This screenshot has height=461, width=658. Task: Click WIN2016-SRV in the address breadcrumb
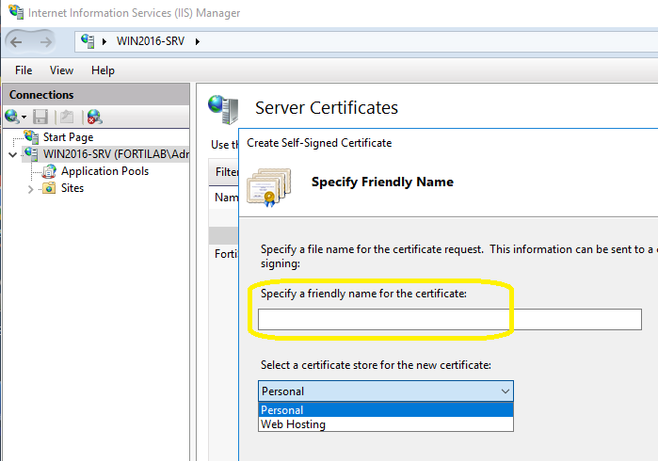tap(151, 41)
